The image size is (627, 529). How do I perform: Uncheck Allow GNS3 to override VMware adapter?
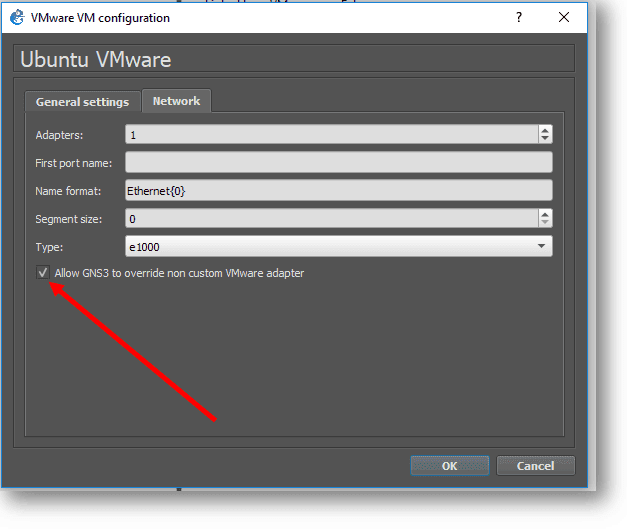click(x=43, y=273)
